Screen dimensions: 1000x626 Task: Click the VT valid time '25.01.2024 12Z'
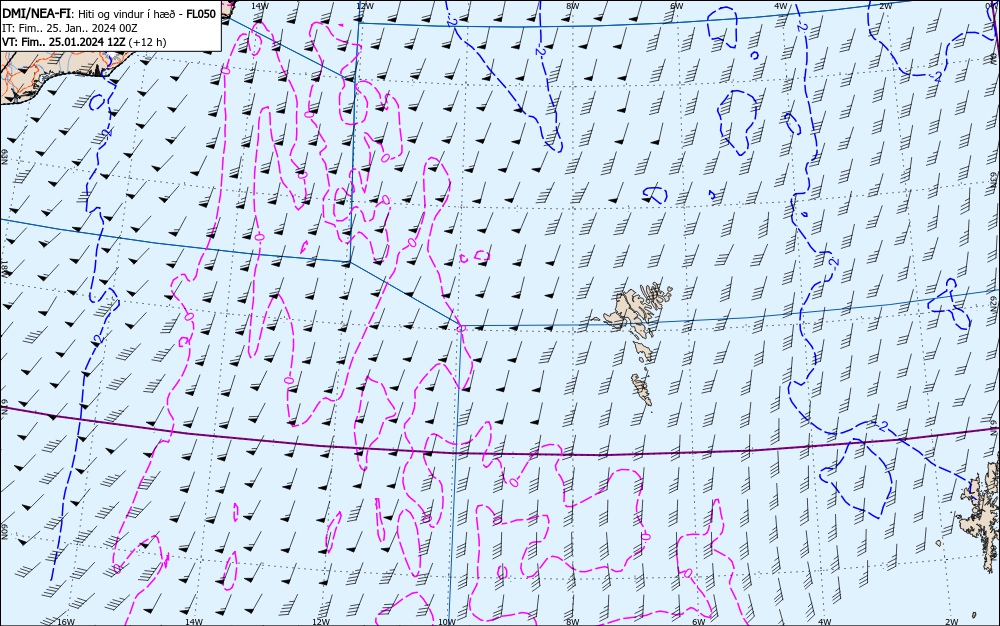click(87, 42)
